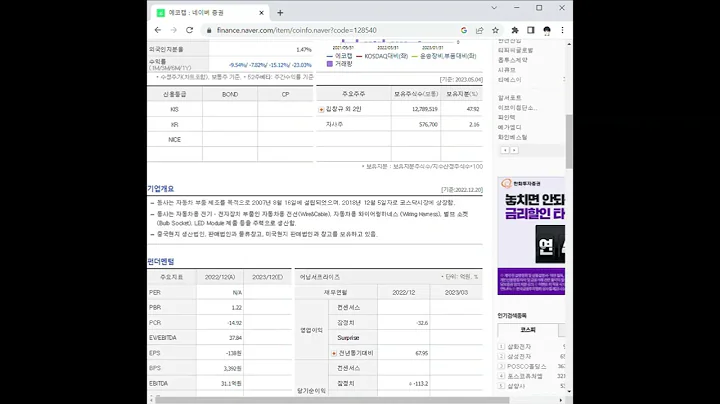Select the 자사주 shareholder row label
This screenshot has width=720, height=404.
click(x=334, y=124)
